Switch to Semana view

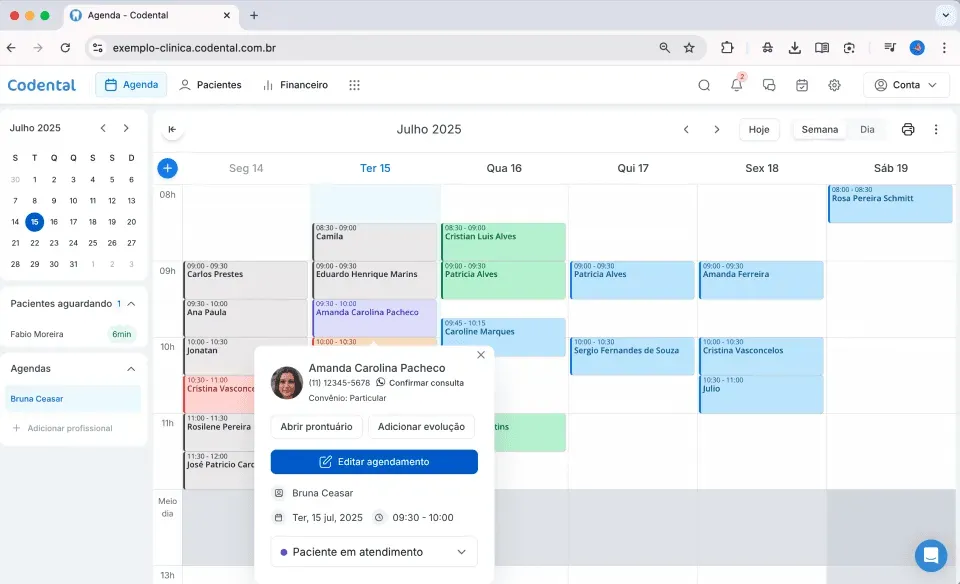coord(820,129)
